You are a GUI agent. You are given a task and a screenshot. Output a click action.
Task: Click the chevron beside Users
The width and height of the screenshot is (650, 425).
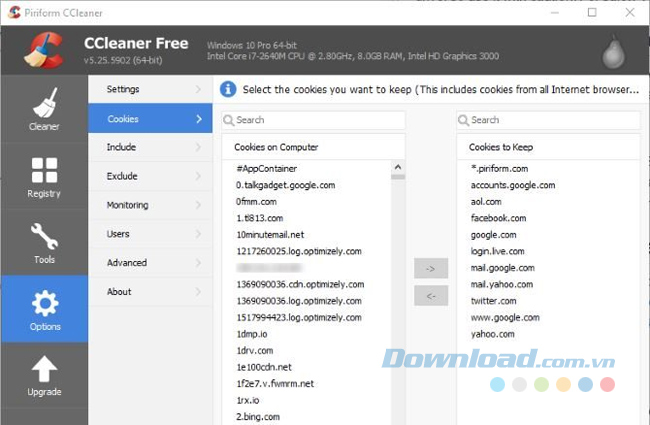199,234
